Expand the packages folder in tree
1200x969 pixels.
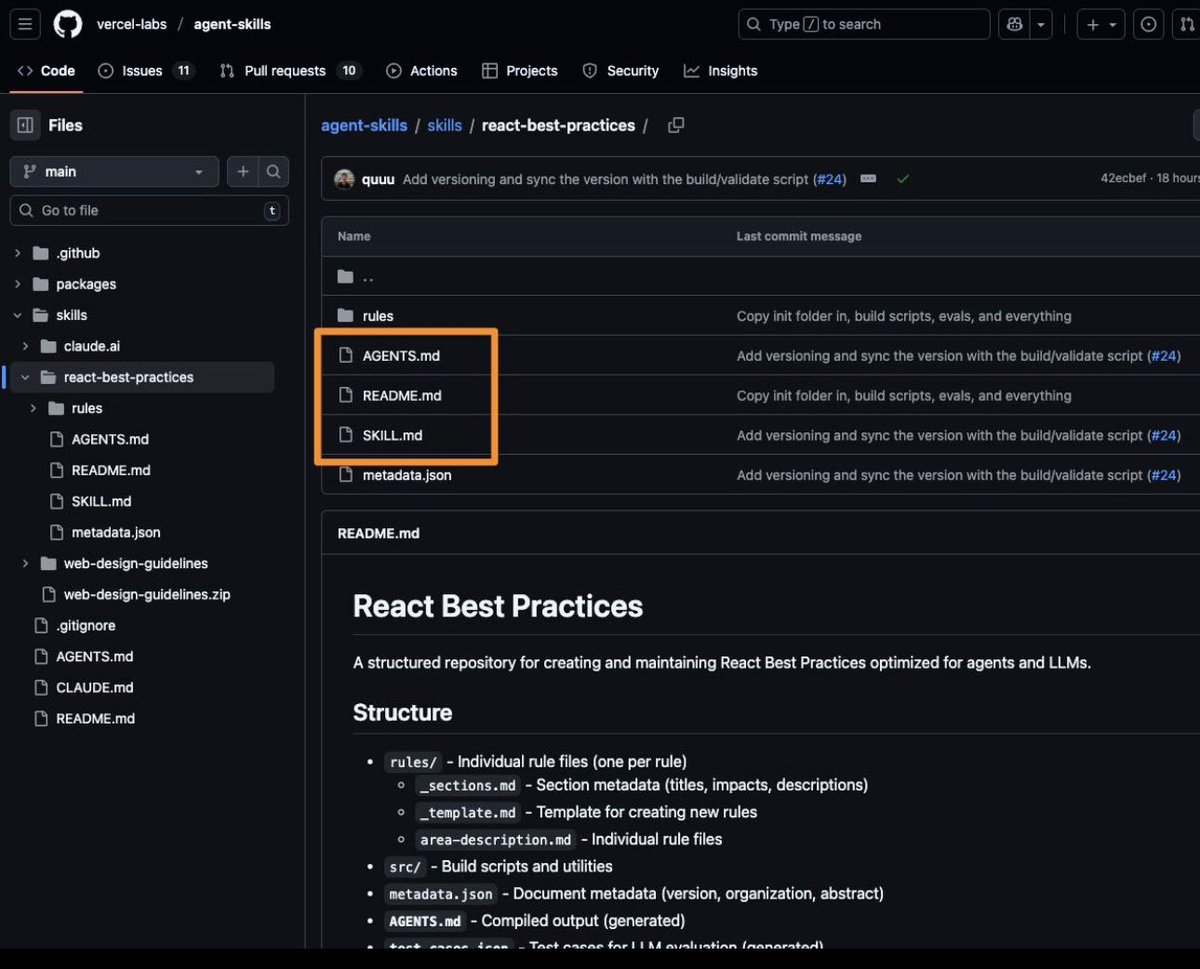click(x=18, y=284)
